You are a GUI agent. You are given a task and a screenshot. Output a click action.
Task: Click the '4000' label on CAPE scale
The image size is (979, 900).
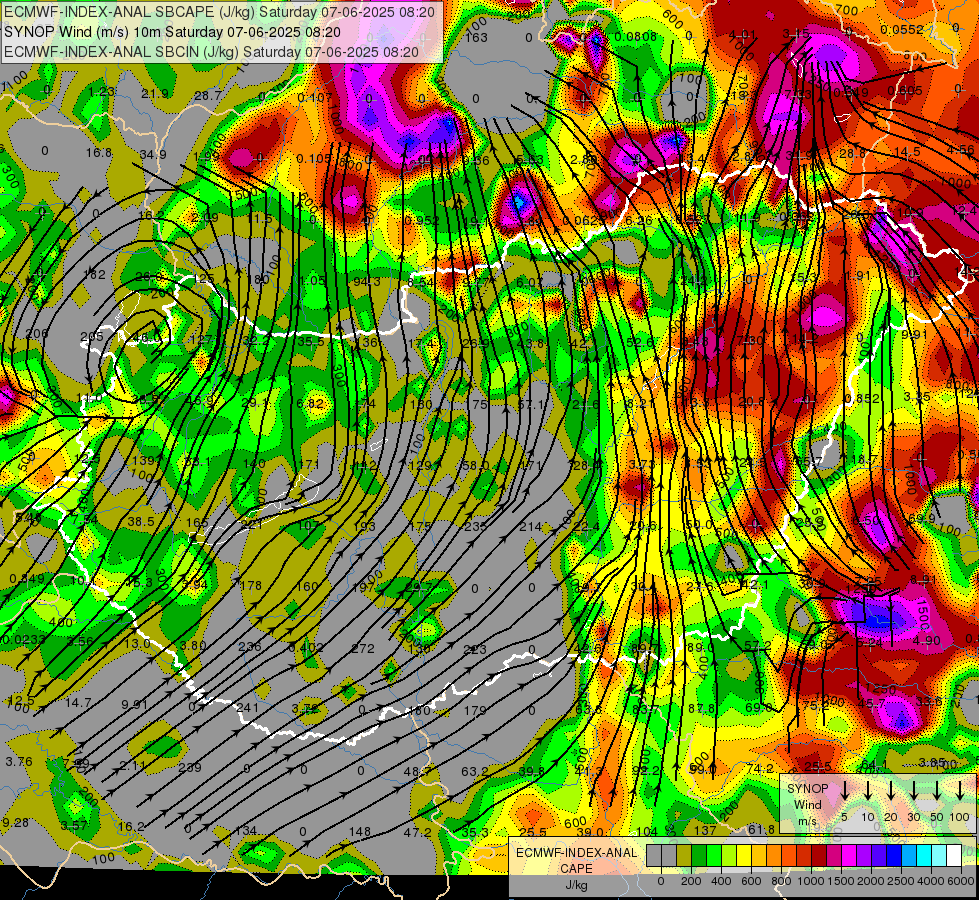click(931, 881)
